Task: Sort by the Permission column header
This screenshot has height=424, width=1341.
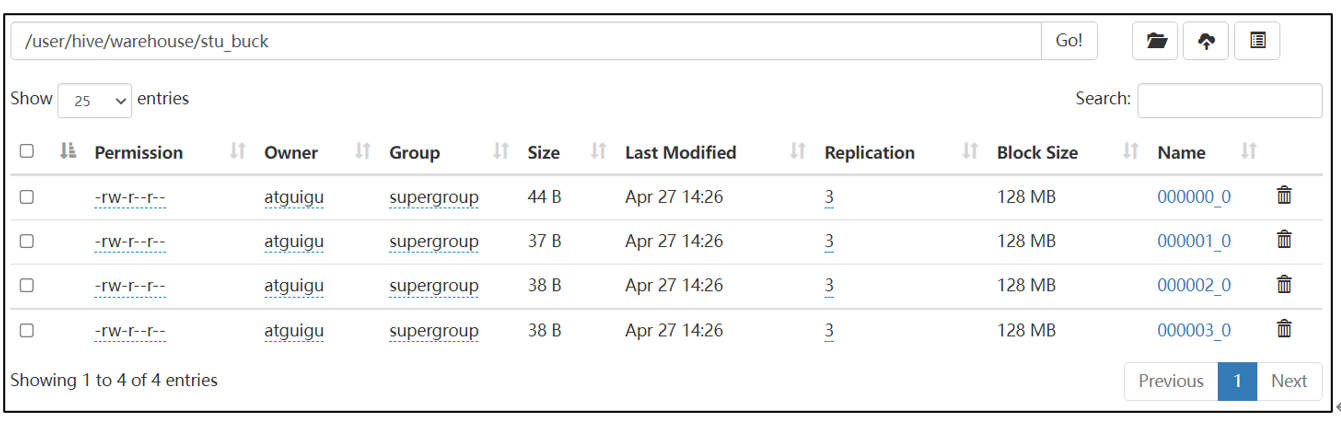Action: coord(138,153)
